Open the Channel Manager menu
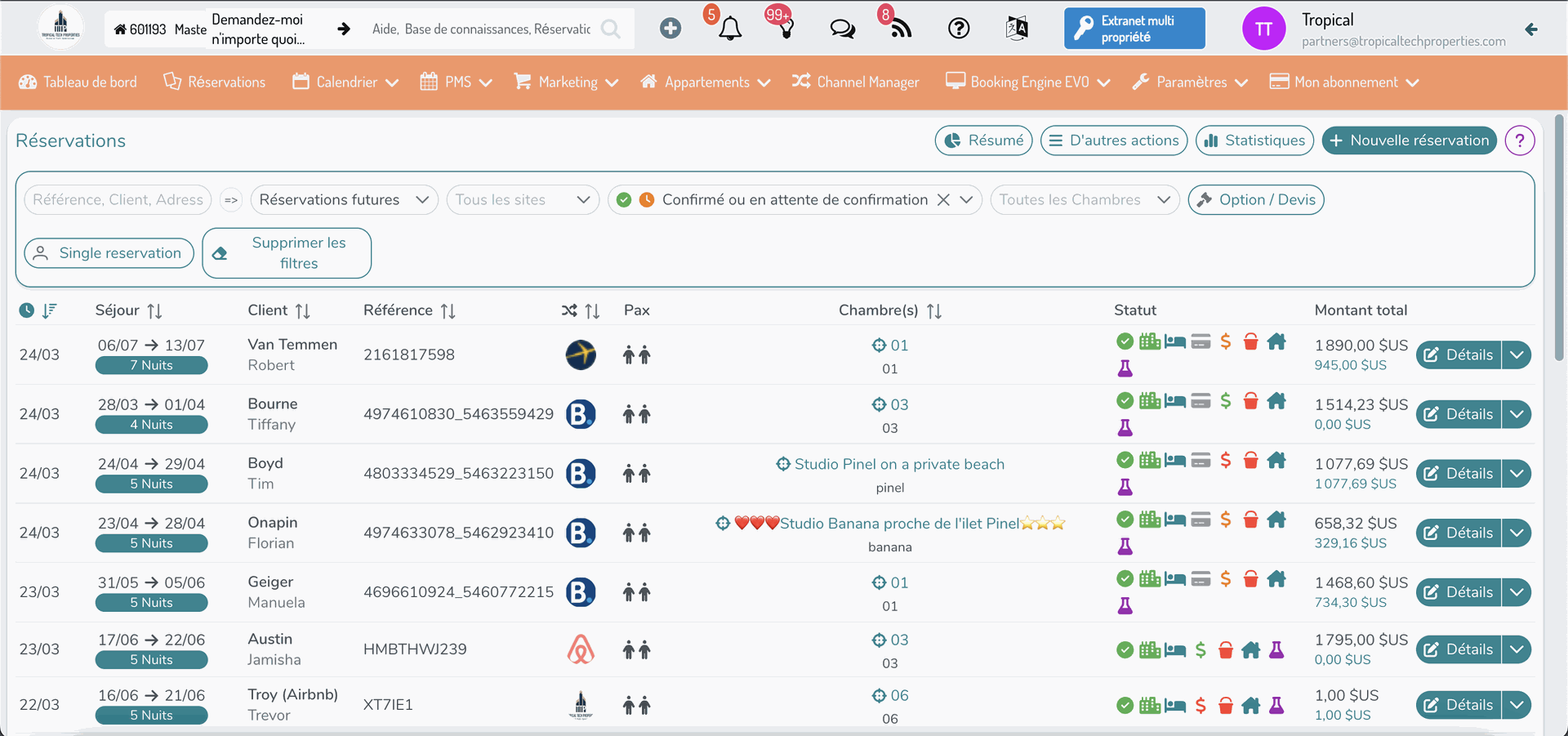The image size is (1568, 736). 856,83
